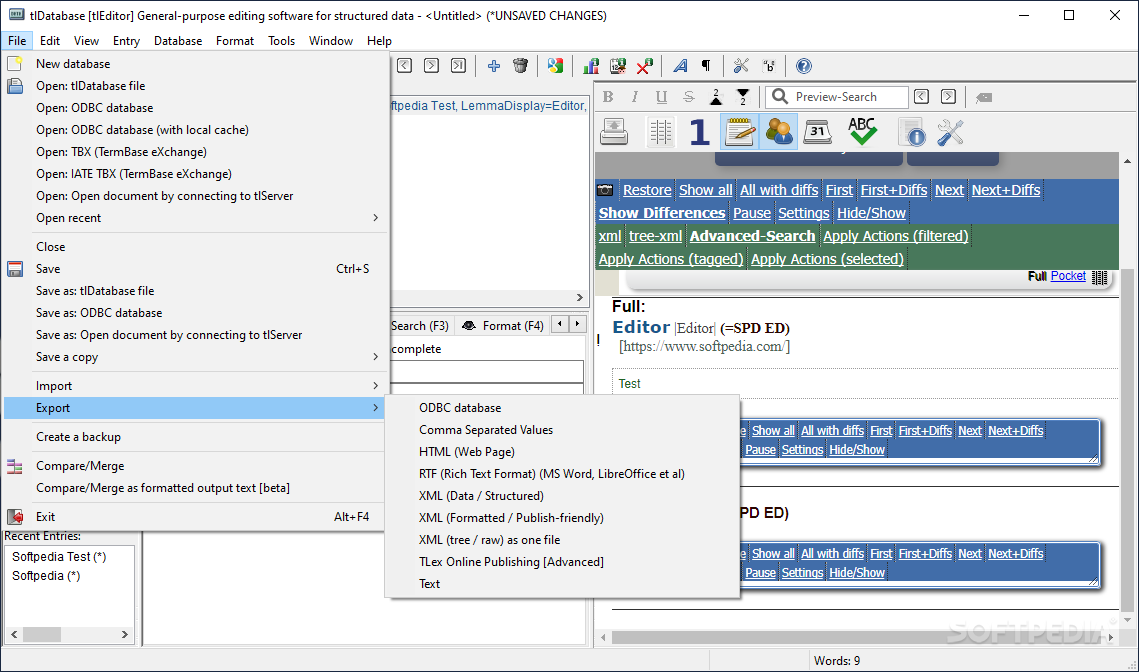Screen dimensions: 1139x672
Task: Expand the Import submenu
Action: [x=195, y=386]
